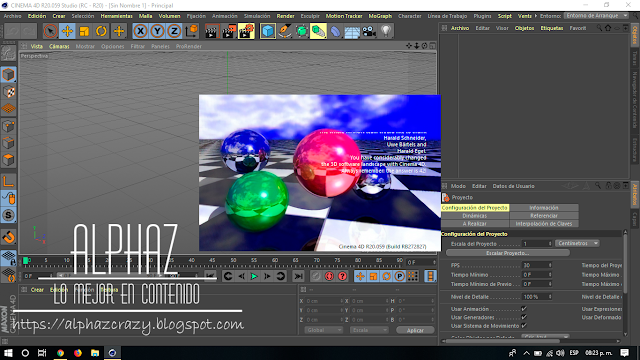Add a camera object from the toolbar
The width and height of the screenshot is (640, 360).
point(369,31)
